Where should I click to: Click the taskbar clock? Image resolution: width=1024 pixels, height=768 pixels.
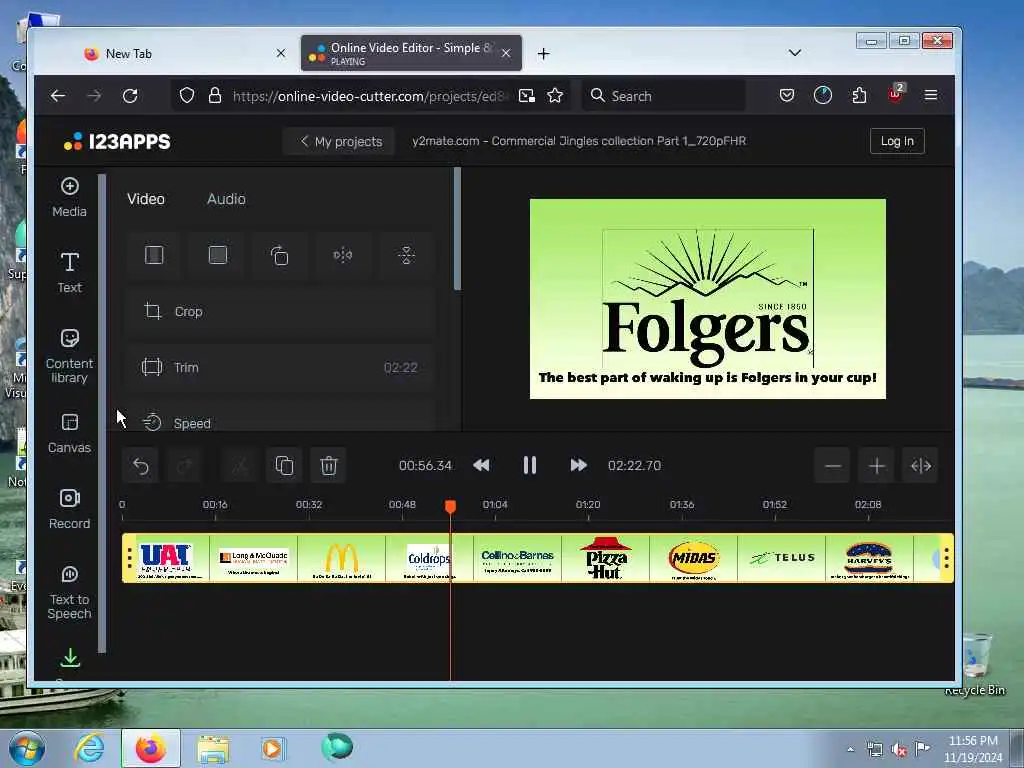pyautogui.click(x=973, y=749)
